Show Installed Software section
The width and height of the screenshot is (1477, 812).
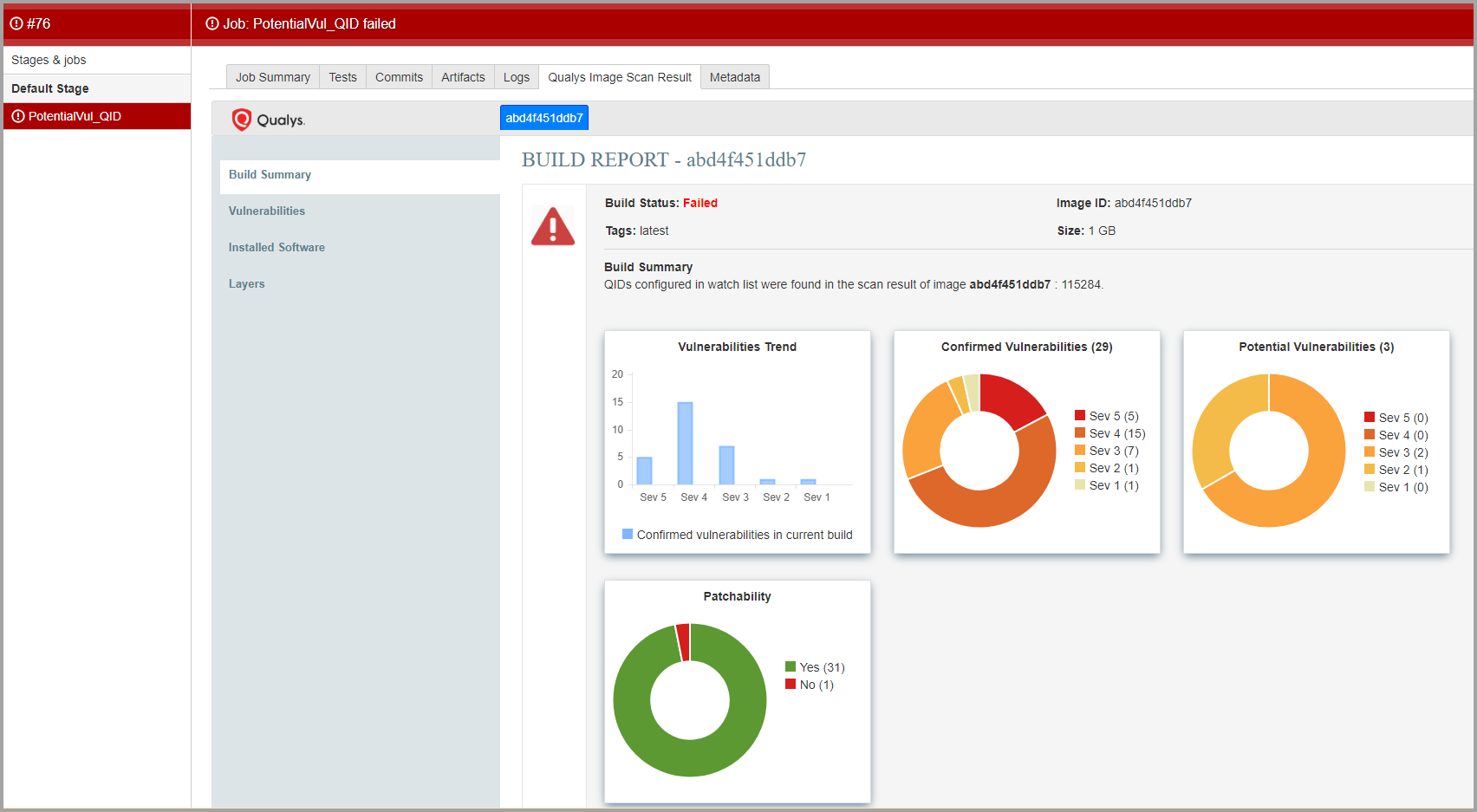277,248
